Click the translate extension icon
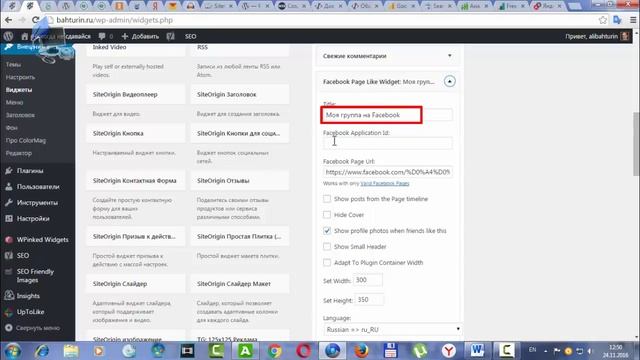 point(617,20)
